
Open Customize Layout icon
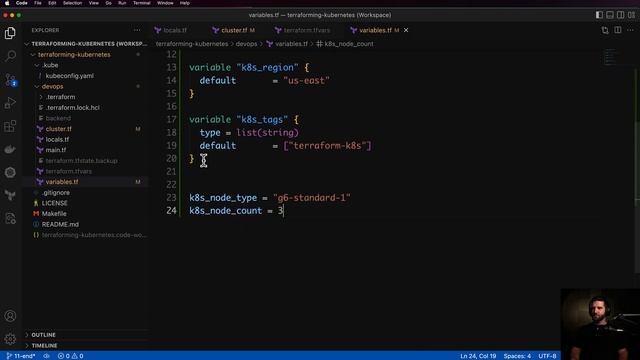631,15
